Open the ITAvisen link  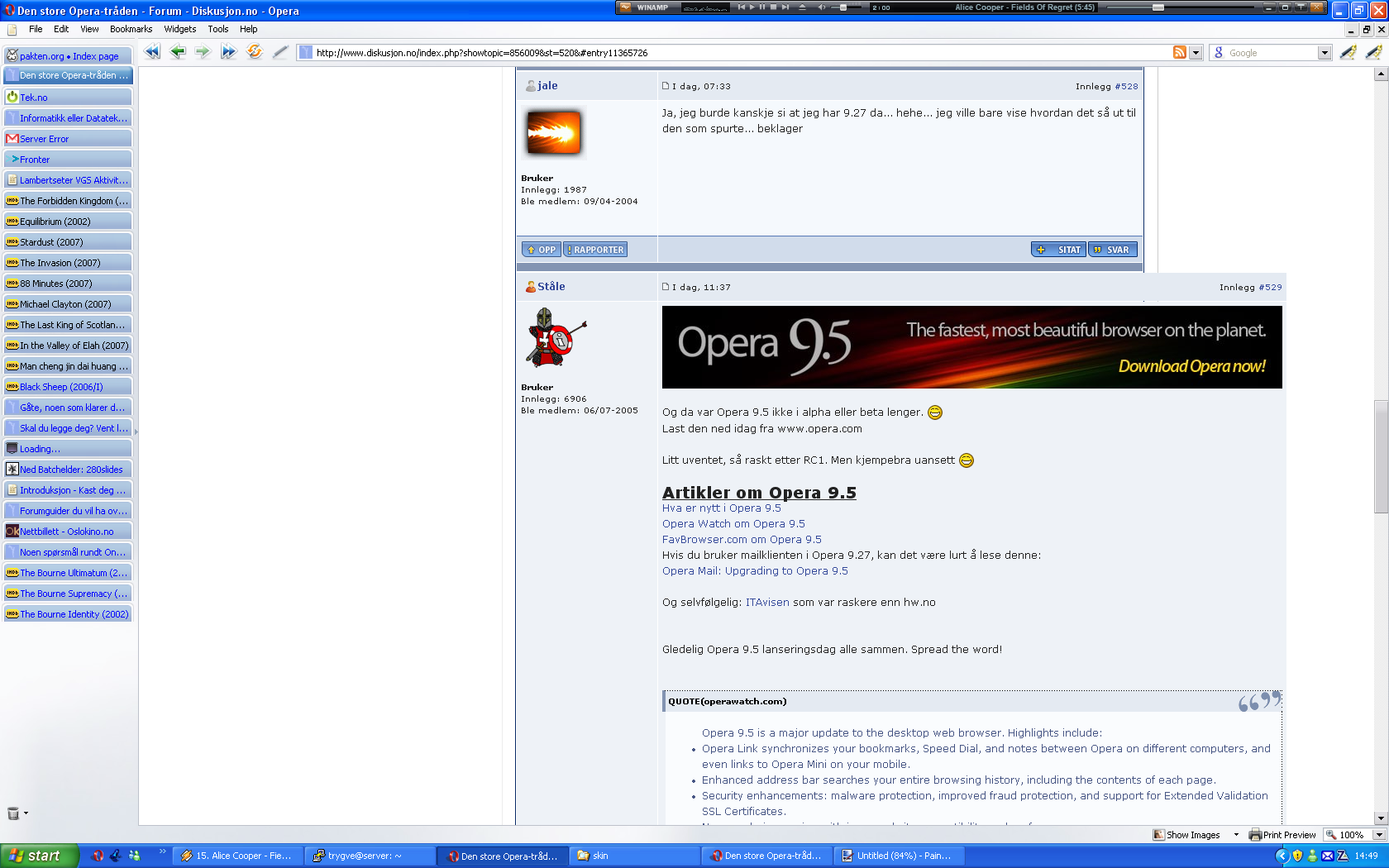(x=767, y=603)
